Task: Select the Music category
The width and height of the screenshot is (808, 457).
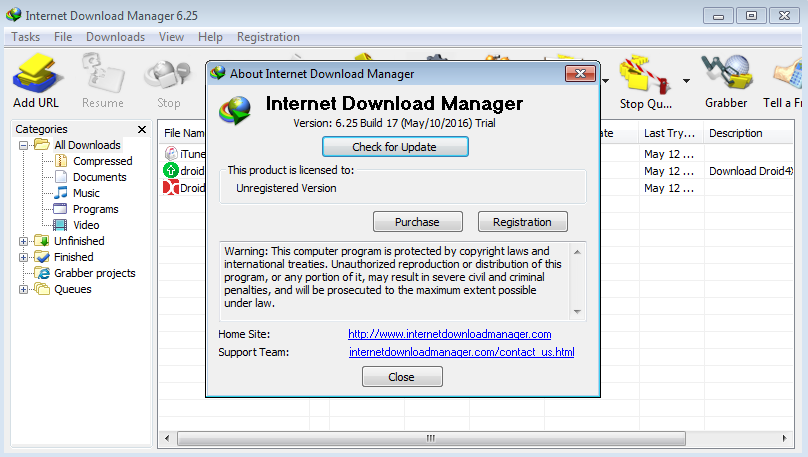Action: coord(86,193)
